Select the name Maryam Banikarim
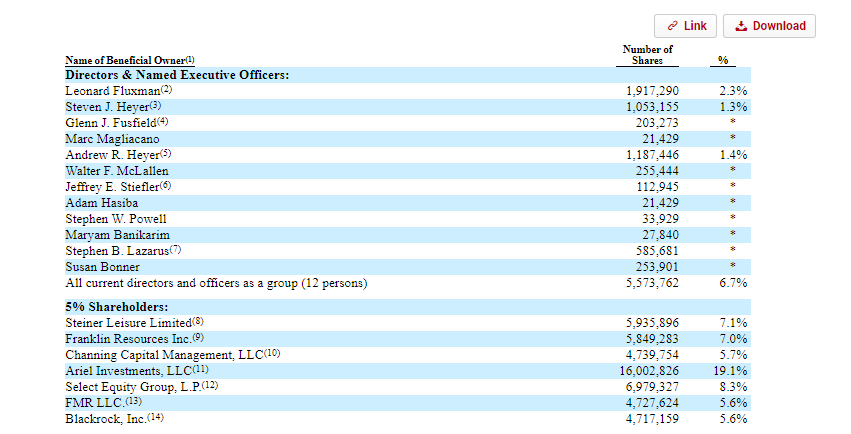 click(117, 235)
